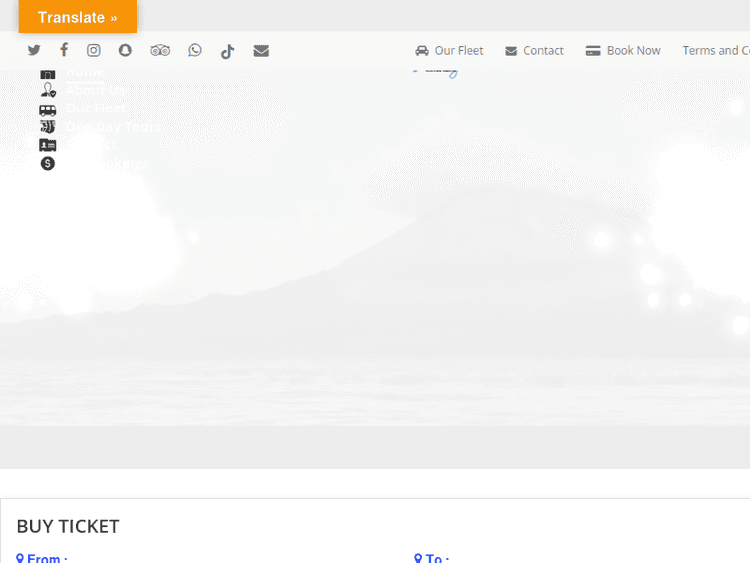Image resolution: width=750 pixels, height=563 pixels.
Task: Open the Translate button
Action: pyautogui.click(x=78, y=17)
